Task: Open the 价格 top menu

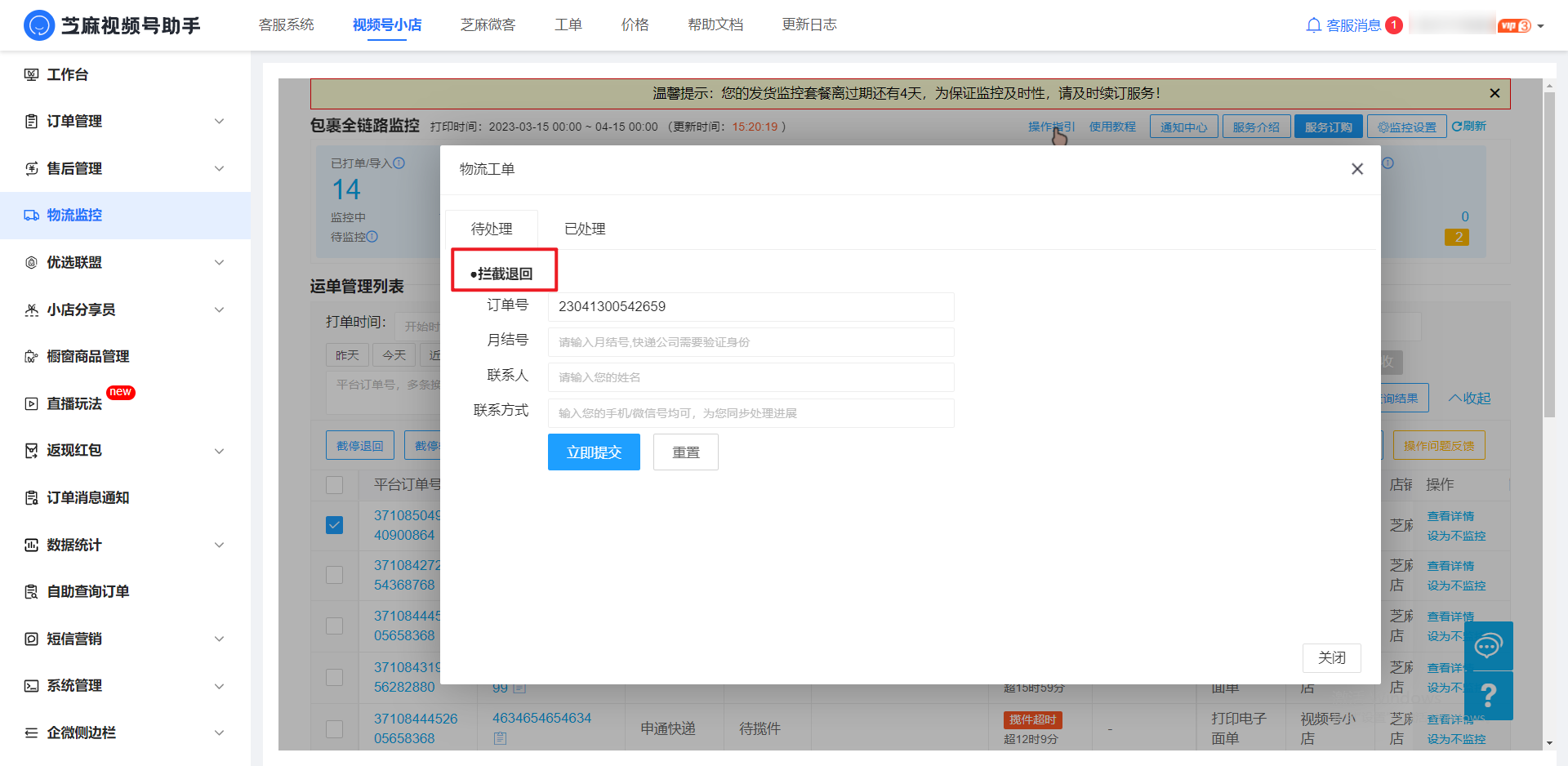Action: (x=635, y=24)
